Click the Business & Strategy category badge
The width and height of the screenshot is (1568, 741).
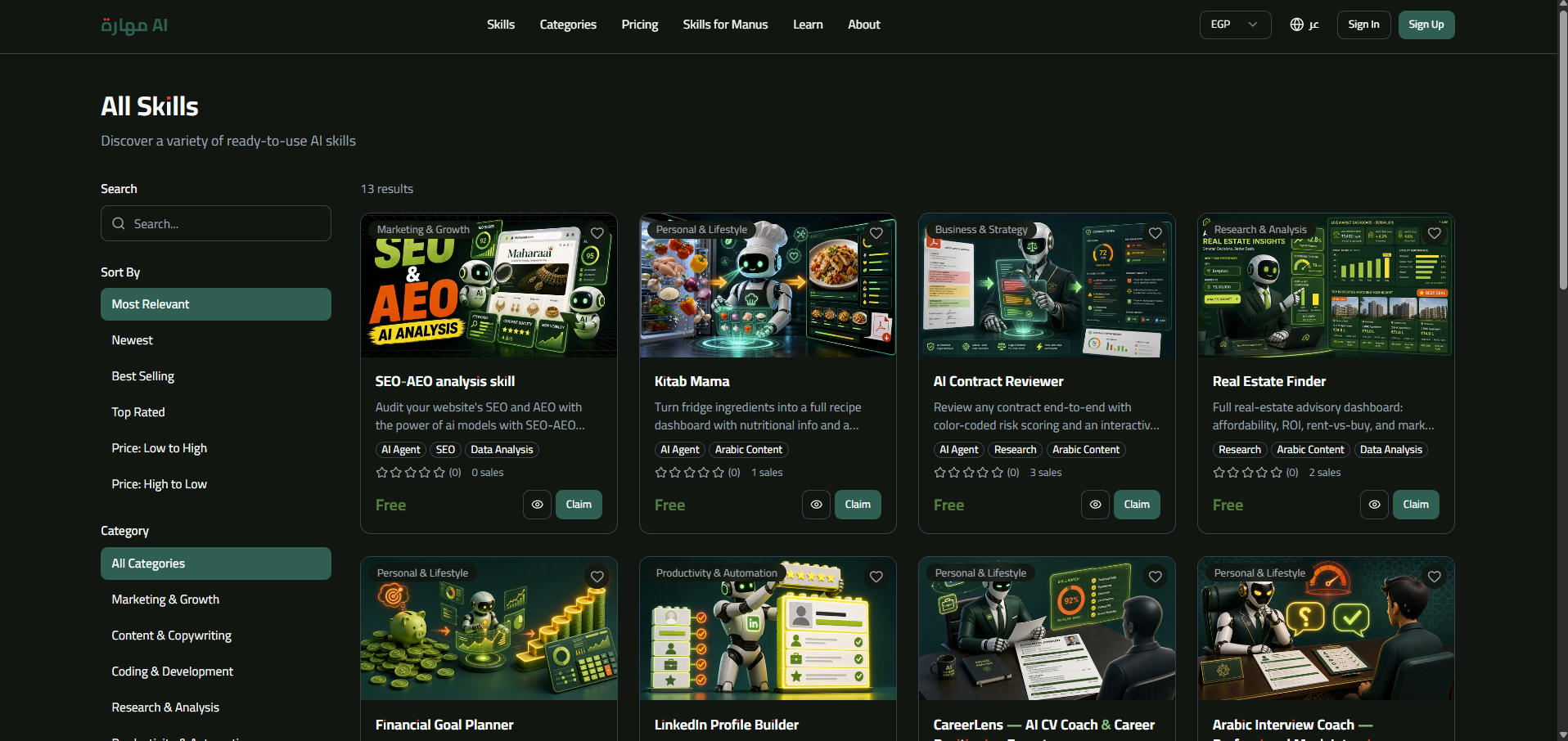[981, 230]
